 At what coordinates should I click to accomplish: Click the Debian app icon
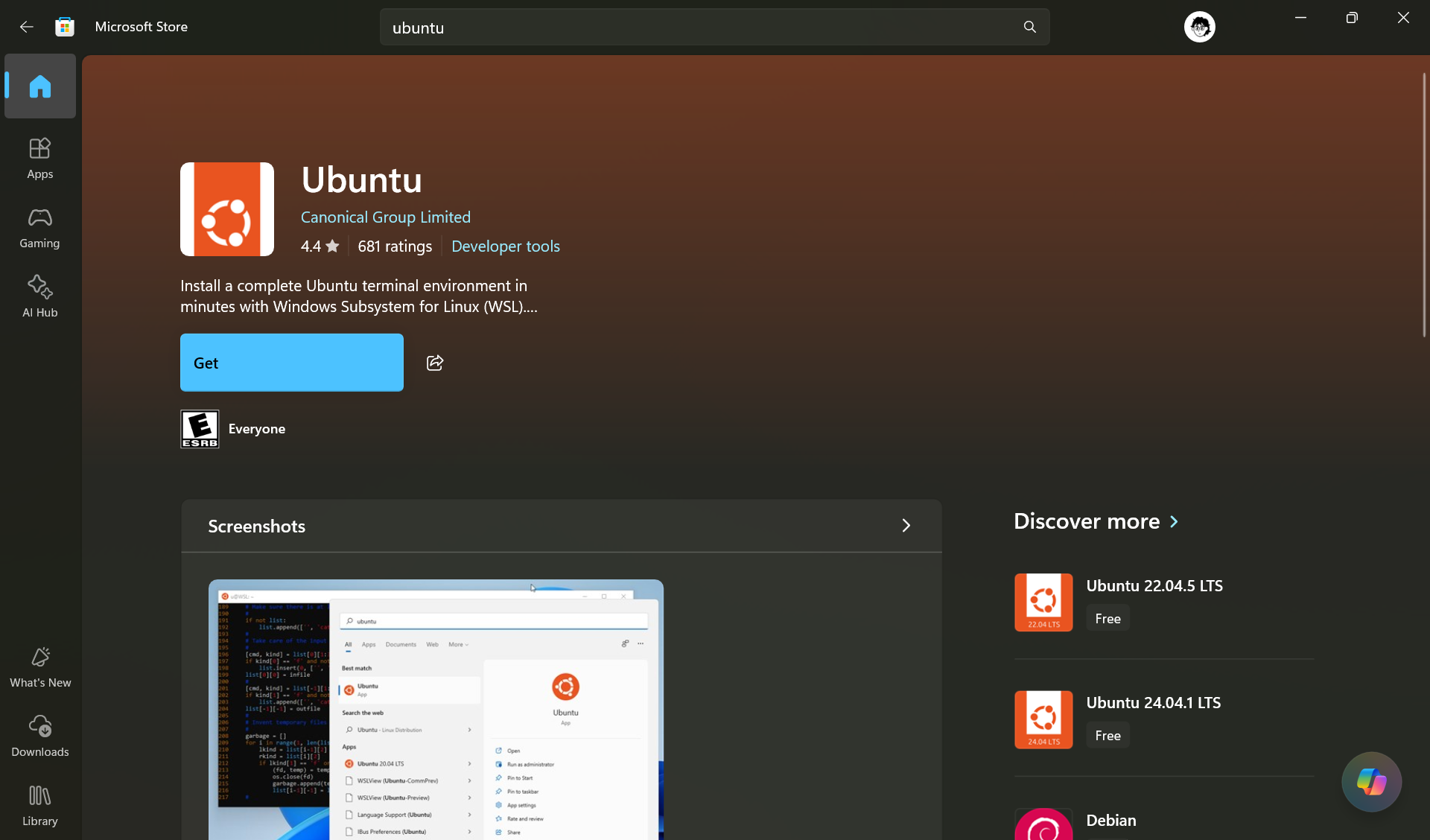click(x=1043, y=824)
